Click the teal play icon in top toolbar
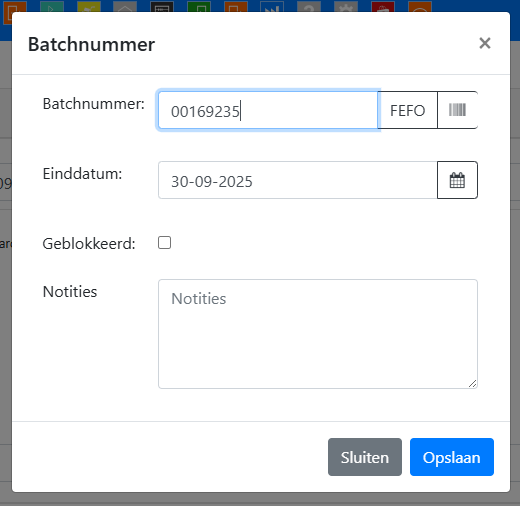Image resolution: width=520 pixels, height=506 pixels. coord(52,7)
